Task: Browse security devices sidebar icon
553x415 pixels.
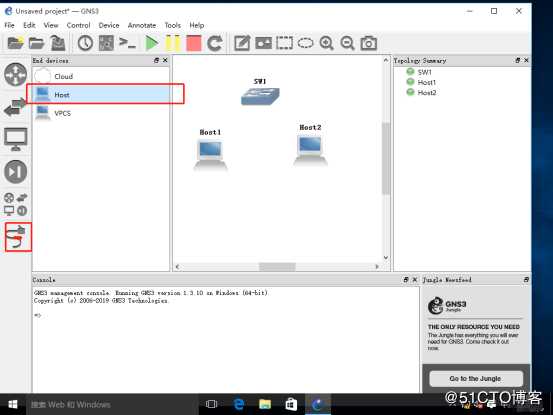Action: point(15,172)
